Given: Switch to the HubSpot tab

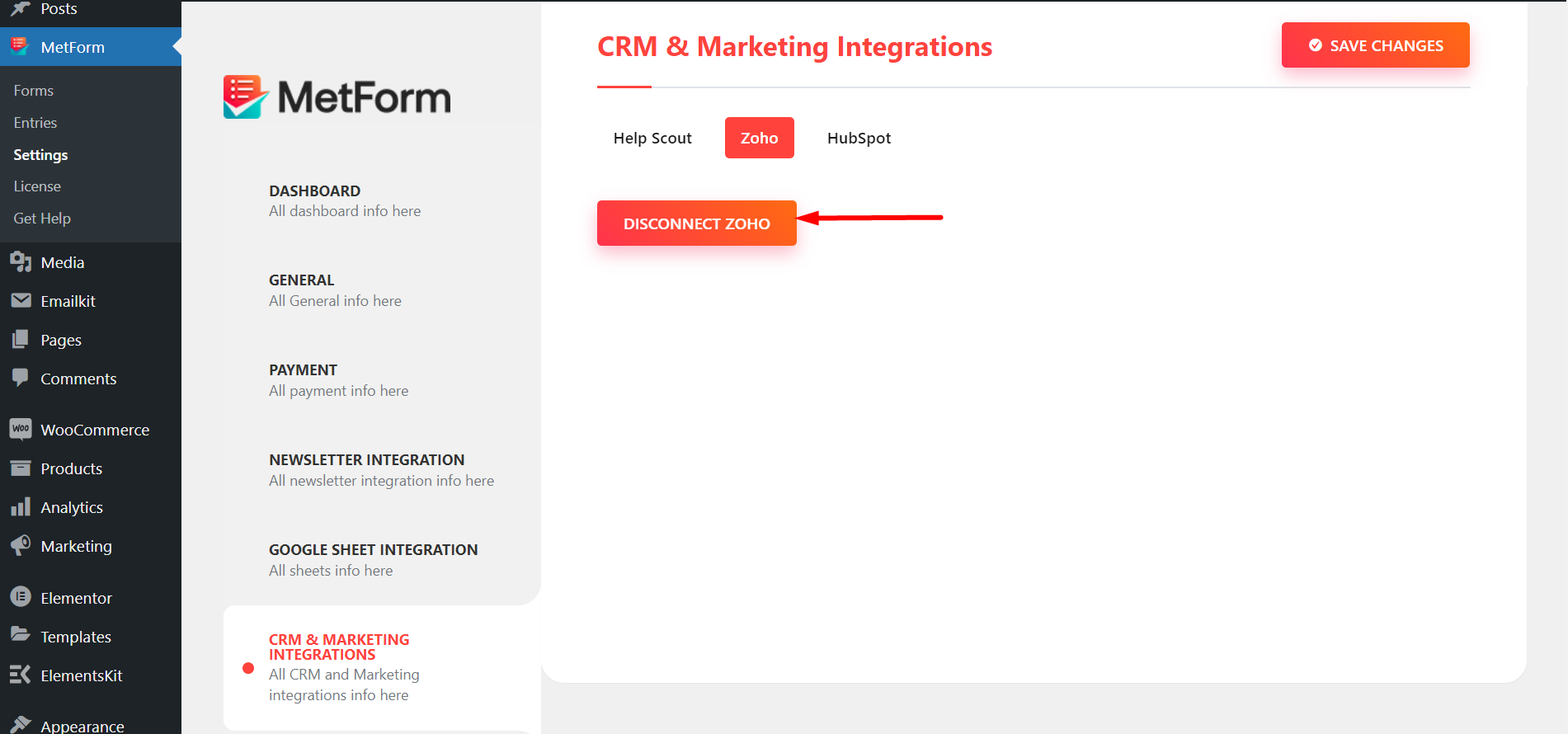Looking at the screenshot, I should pyautogui.click(x=859, y=138).
